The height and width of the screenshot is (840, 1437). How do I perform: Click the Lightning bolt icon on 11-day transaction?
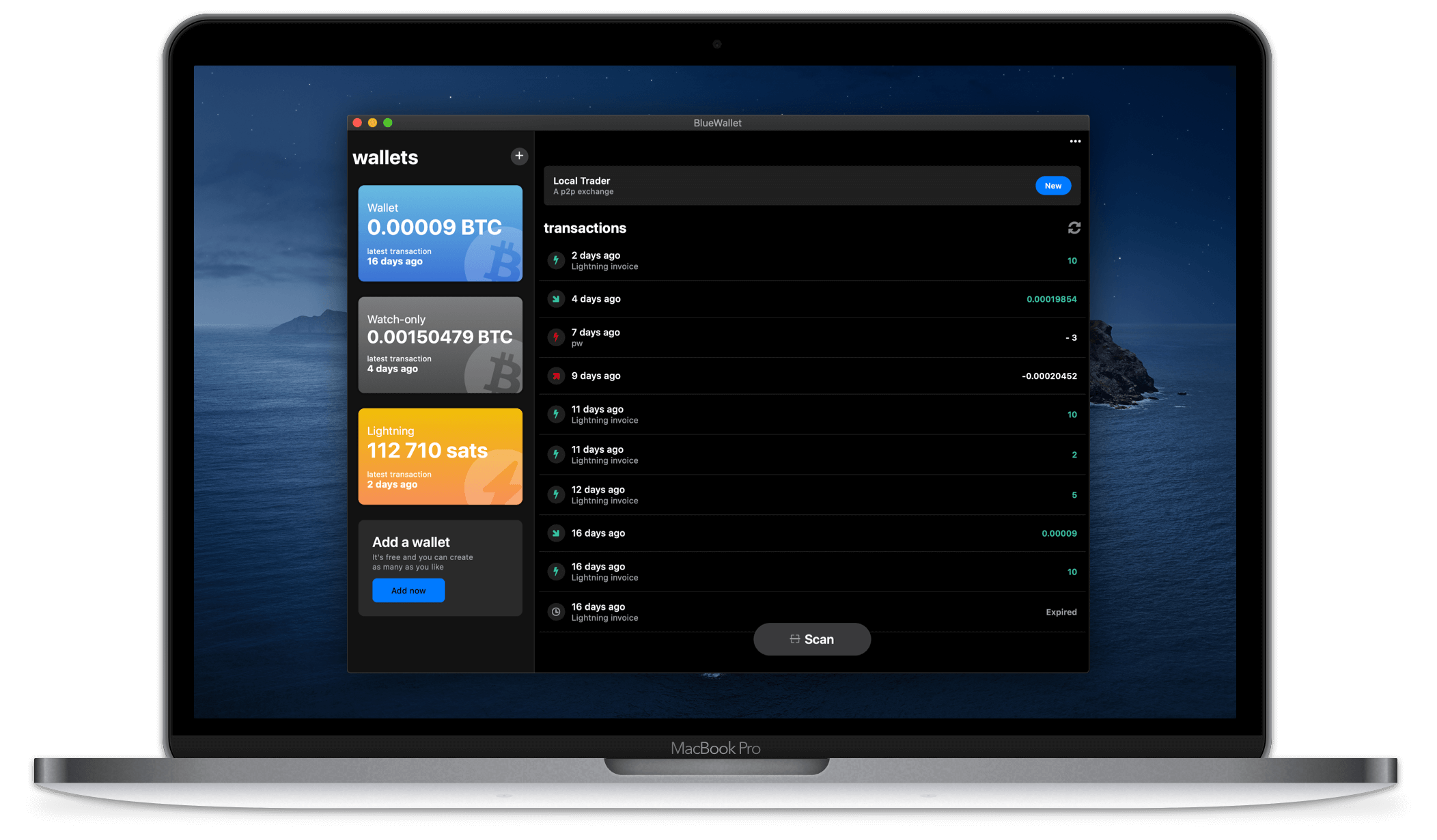[556, 413]
